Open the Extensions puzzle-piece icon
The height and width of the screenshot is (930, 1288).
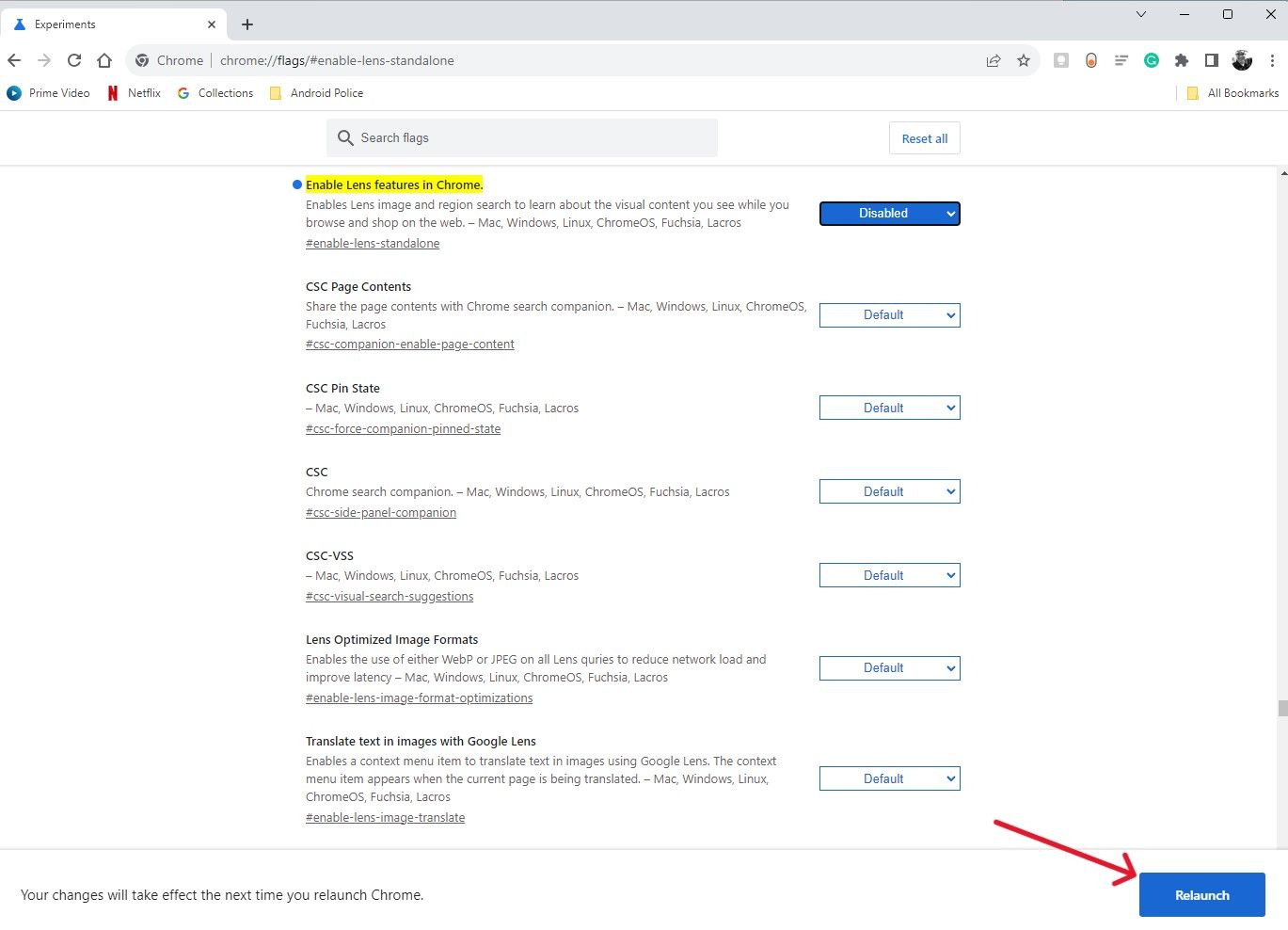pyautogui.click(x=1181, y=59)
